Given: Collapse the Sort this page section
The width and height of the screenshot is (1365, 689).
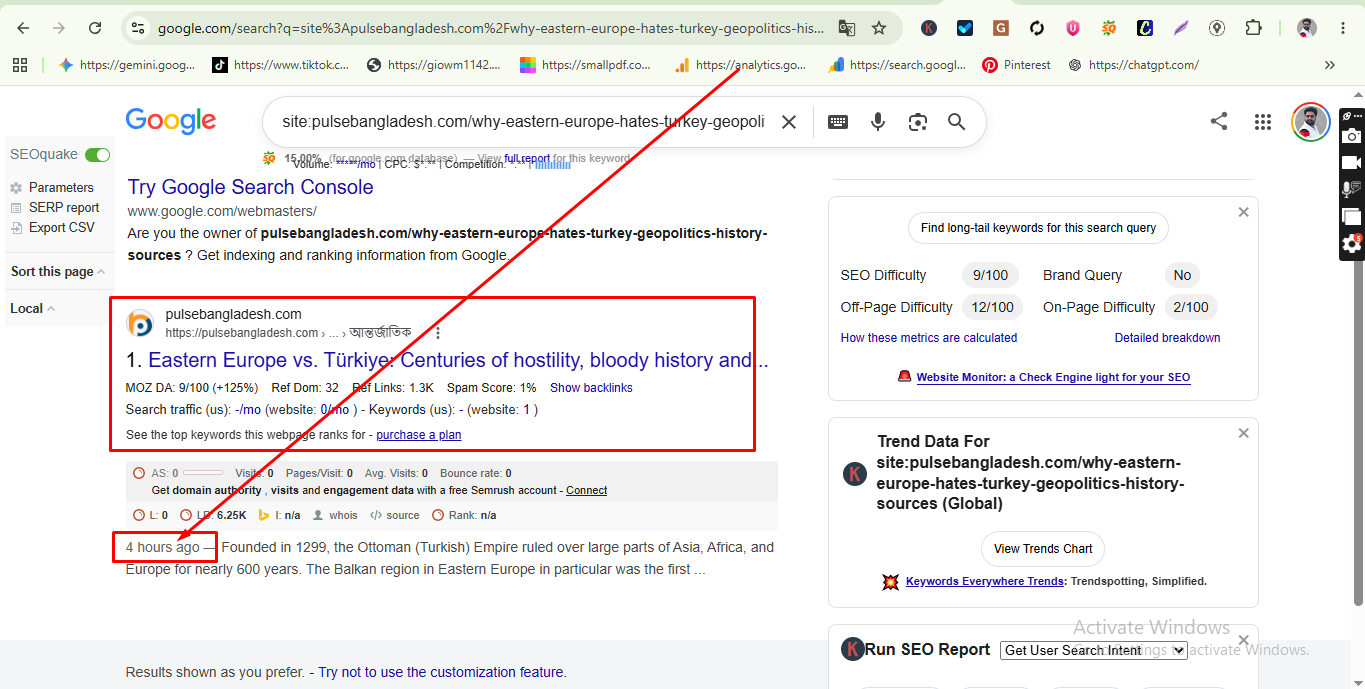Looking at the screenshot, I should point(58,272).
